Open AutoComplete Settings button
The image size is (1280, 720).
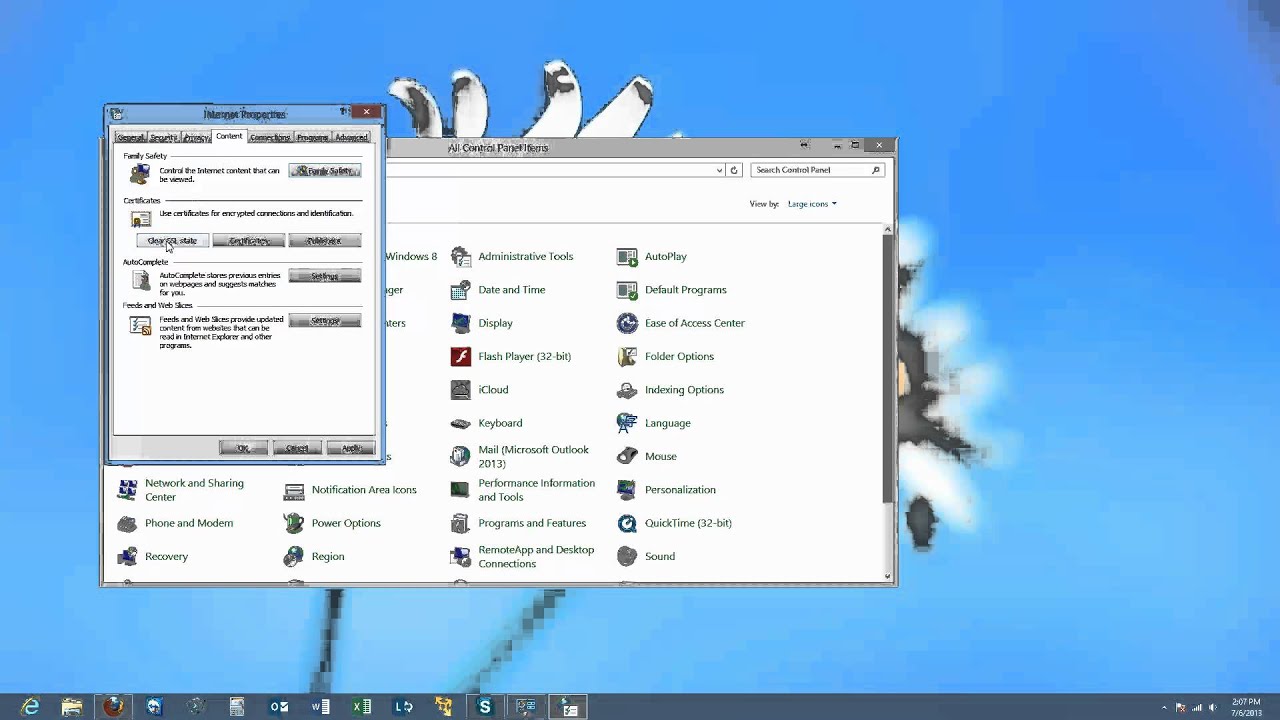coord(325,276)
